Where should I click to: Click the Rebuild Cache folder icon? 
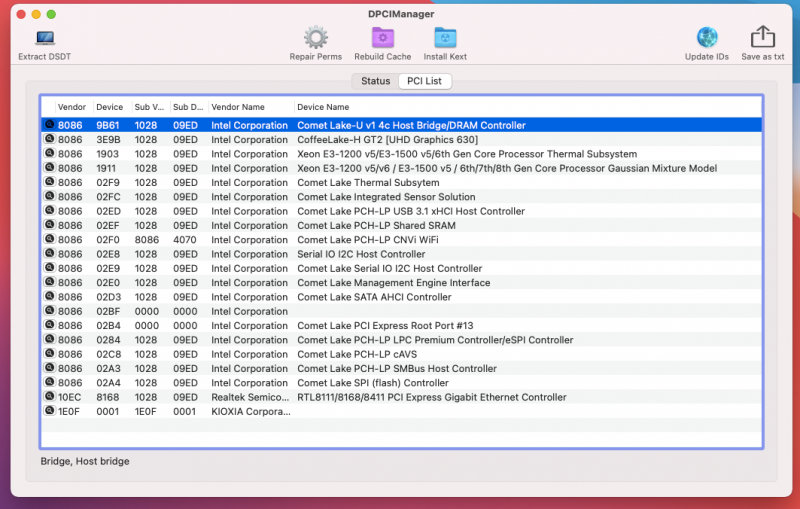[x=383, y=38]
